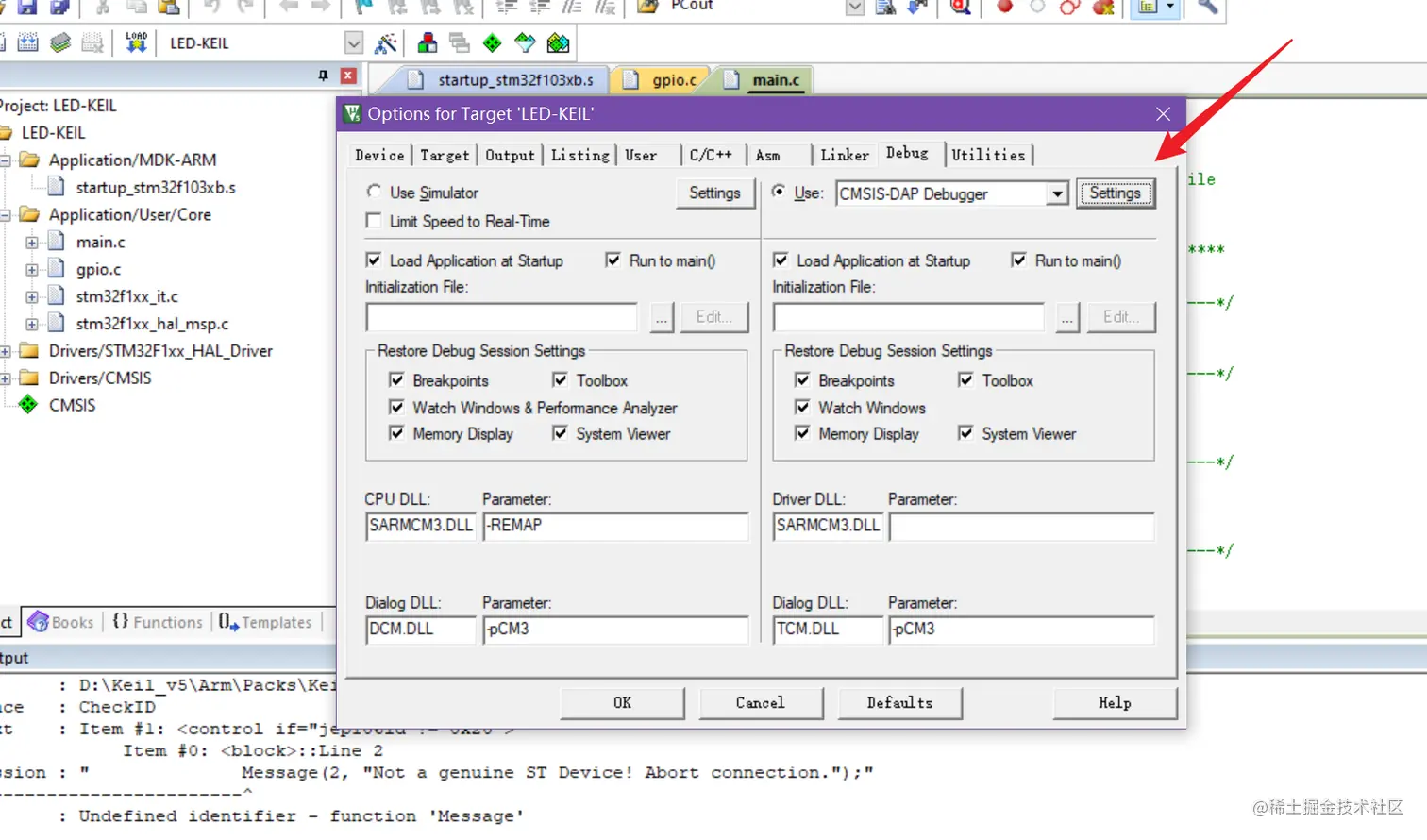The width and height of the screenshot is (1427, 840).
Task: Open the gpio.c editor tab
Action: (663, 80)
